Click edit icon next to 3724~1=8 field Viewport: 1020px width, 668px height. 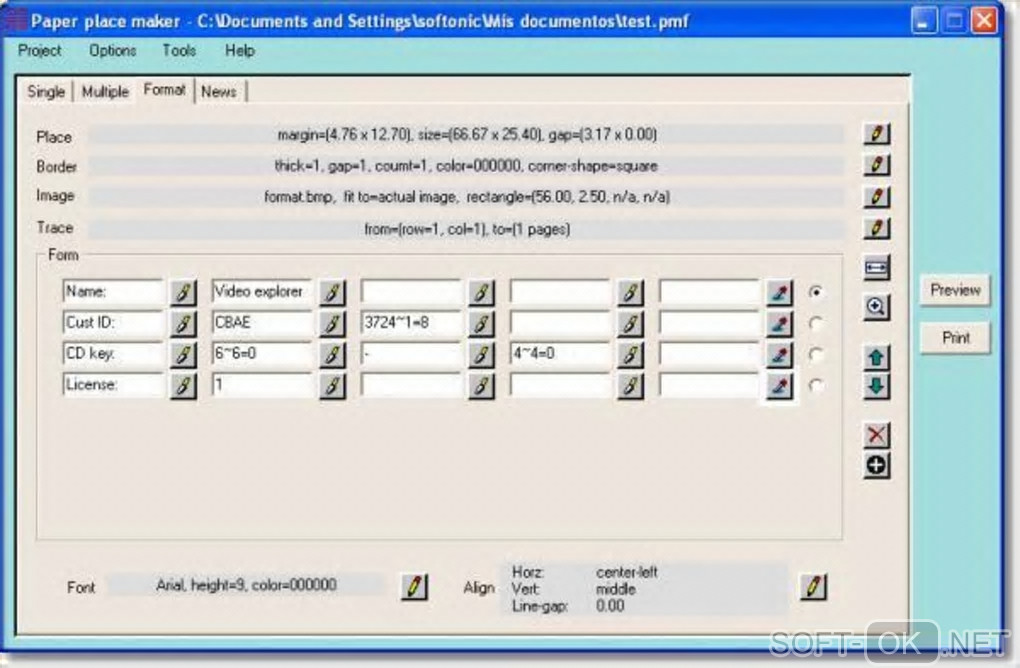click(x=481, y=323)
